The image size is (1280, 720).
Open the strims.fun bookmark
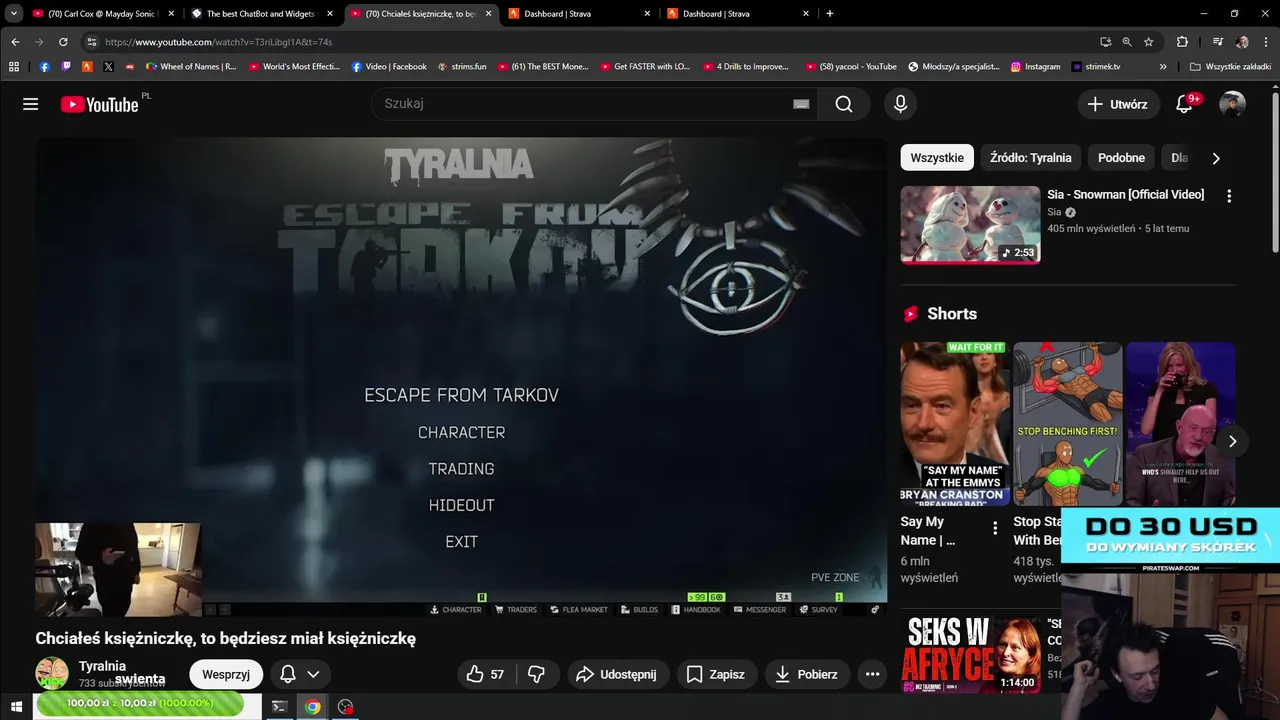pyautogui.click(x=462, y=67)
